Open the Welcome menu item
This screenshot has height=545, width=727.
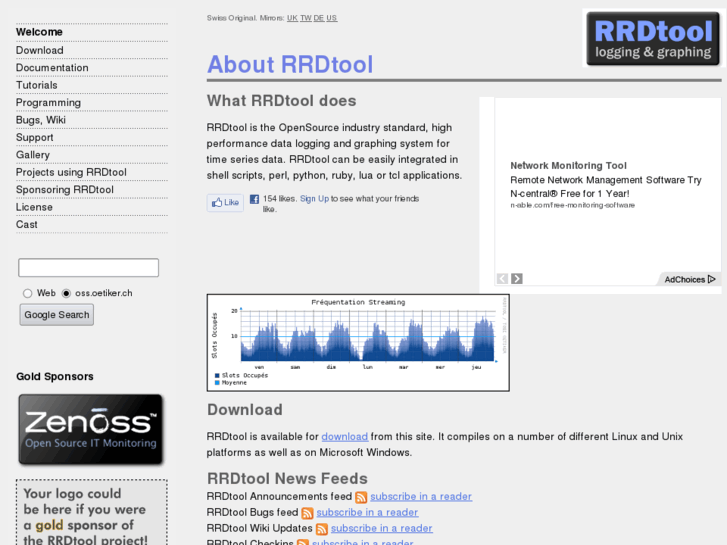39,32
